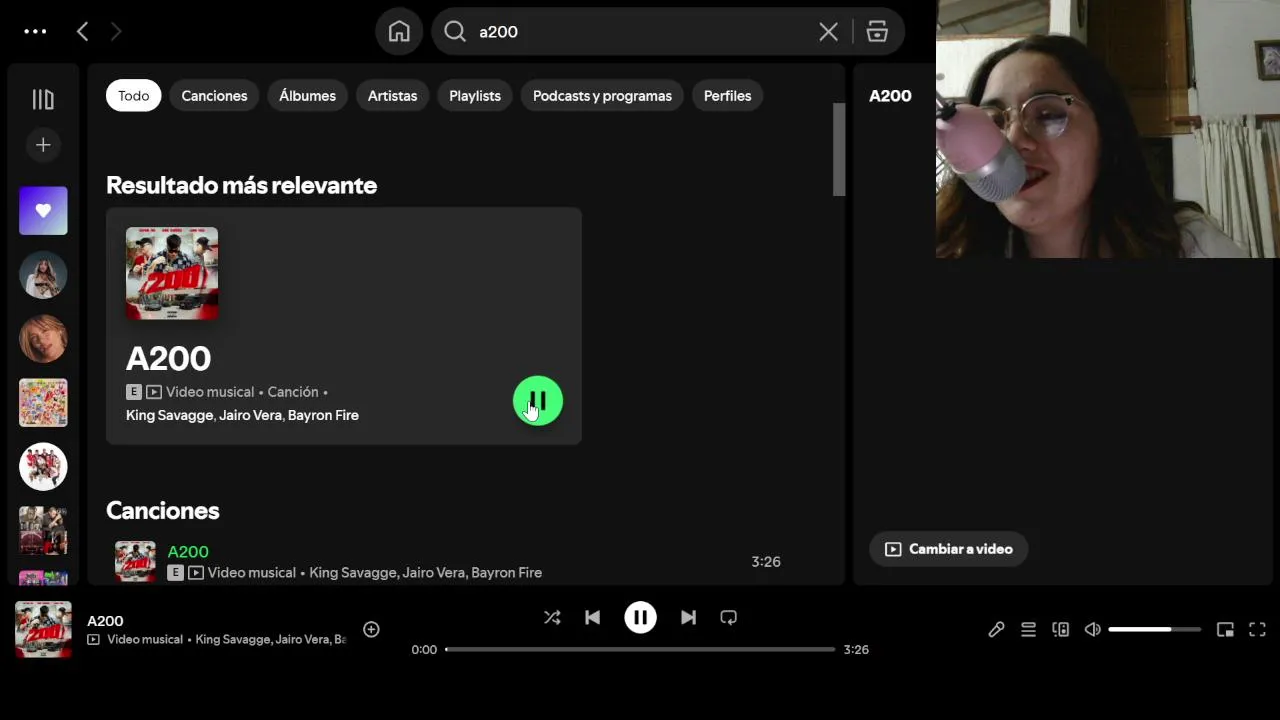
Task: Open A200 title in now-playing bar
Action: (x=105, y=621)
